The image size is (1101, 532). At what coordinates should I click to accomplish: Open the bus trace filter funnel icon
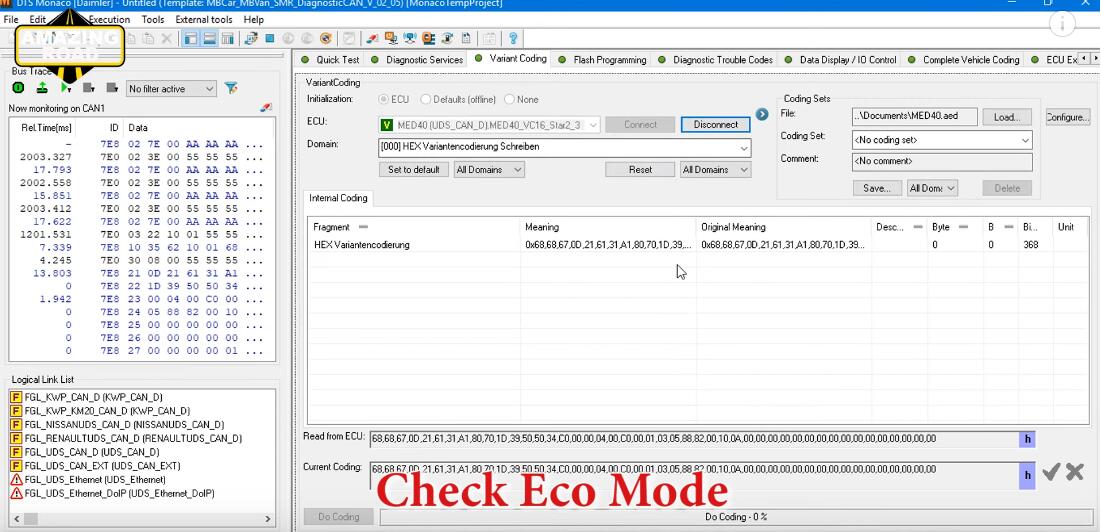(x=230, y=88)
